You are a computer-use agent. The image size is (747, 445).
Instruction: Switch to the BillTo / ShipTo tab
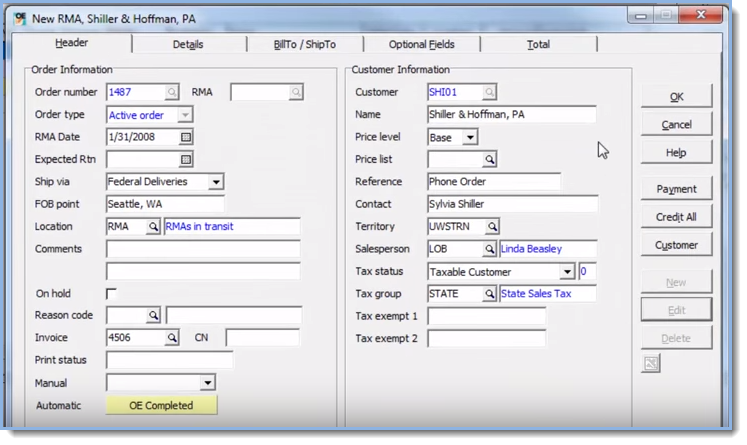point(305,44)
